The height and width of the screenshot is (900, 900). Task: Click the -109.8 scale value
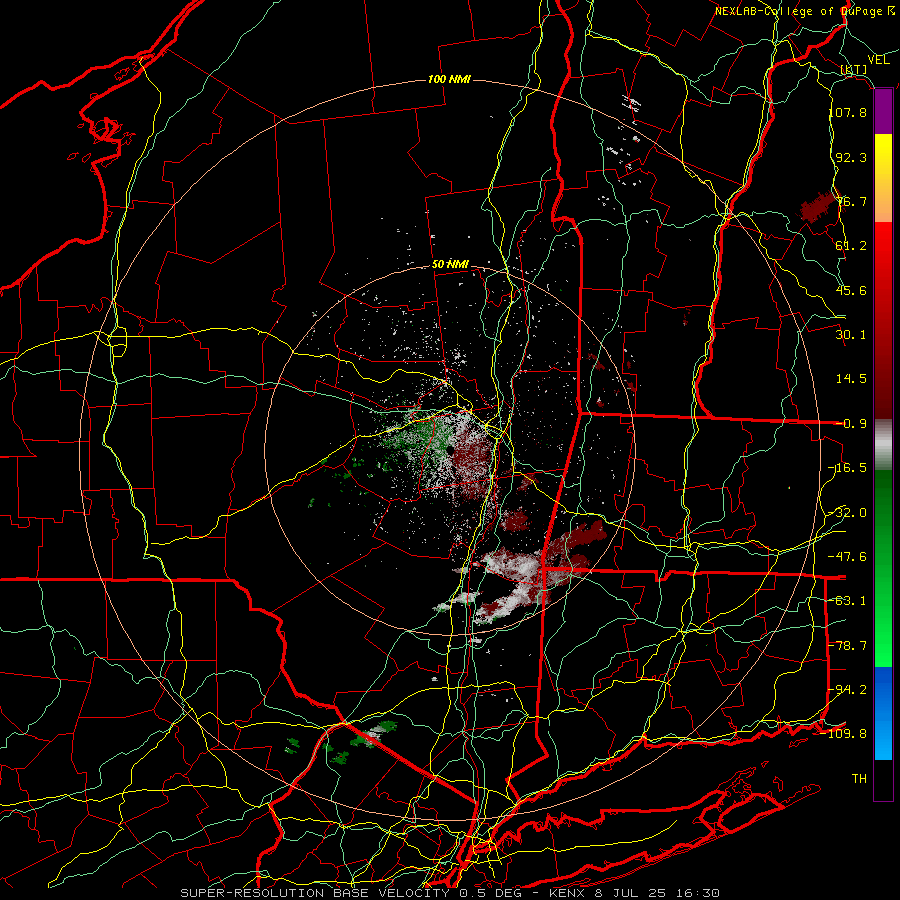click(x=844, y=734)
